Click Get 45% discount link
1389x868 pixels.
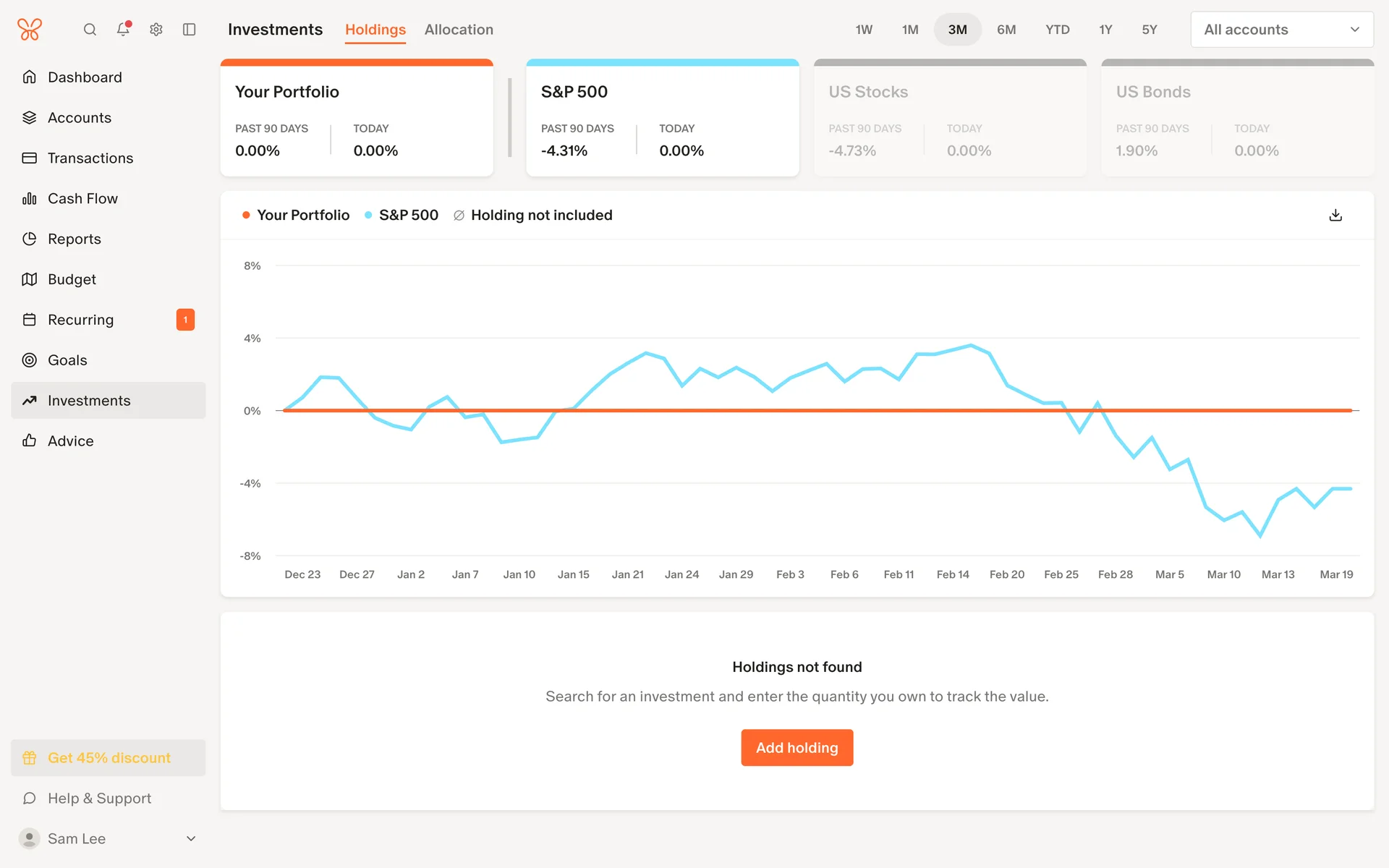(109, 758)
